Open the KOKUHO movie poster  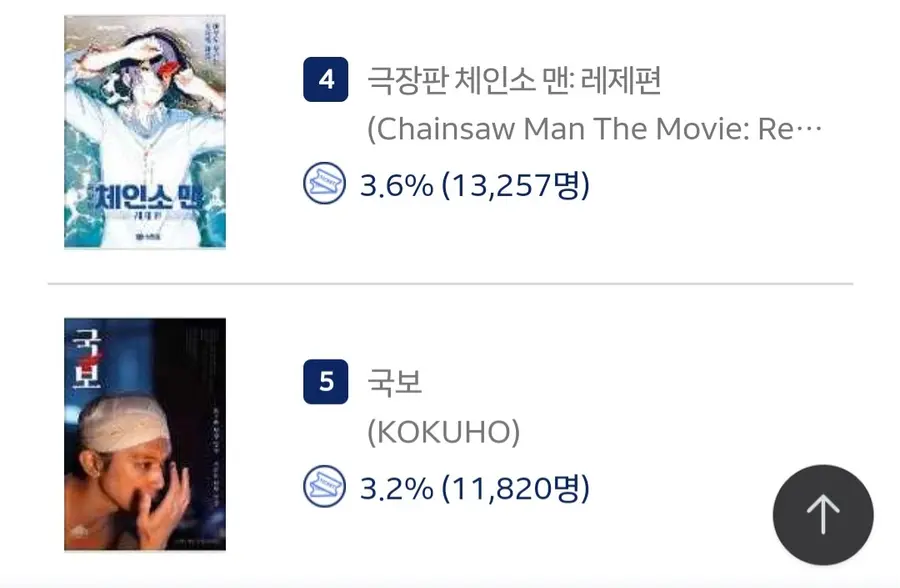(145, 434)
